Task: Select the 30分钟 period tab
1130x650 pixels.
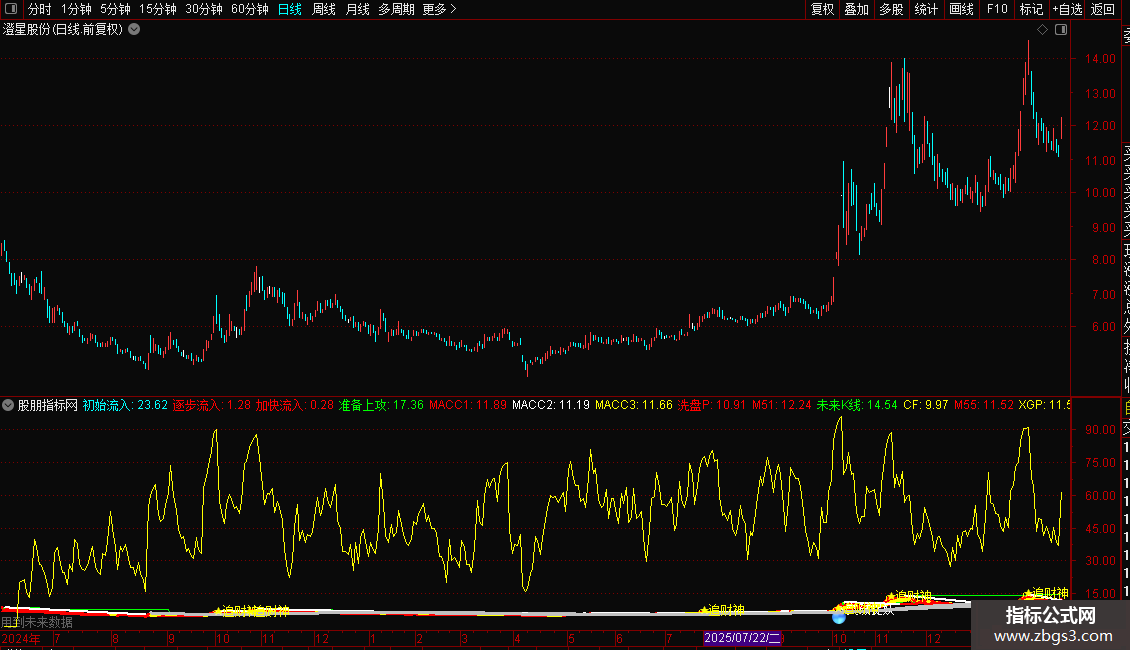Action: point(204,9)
